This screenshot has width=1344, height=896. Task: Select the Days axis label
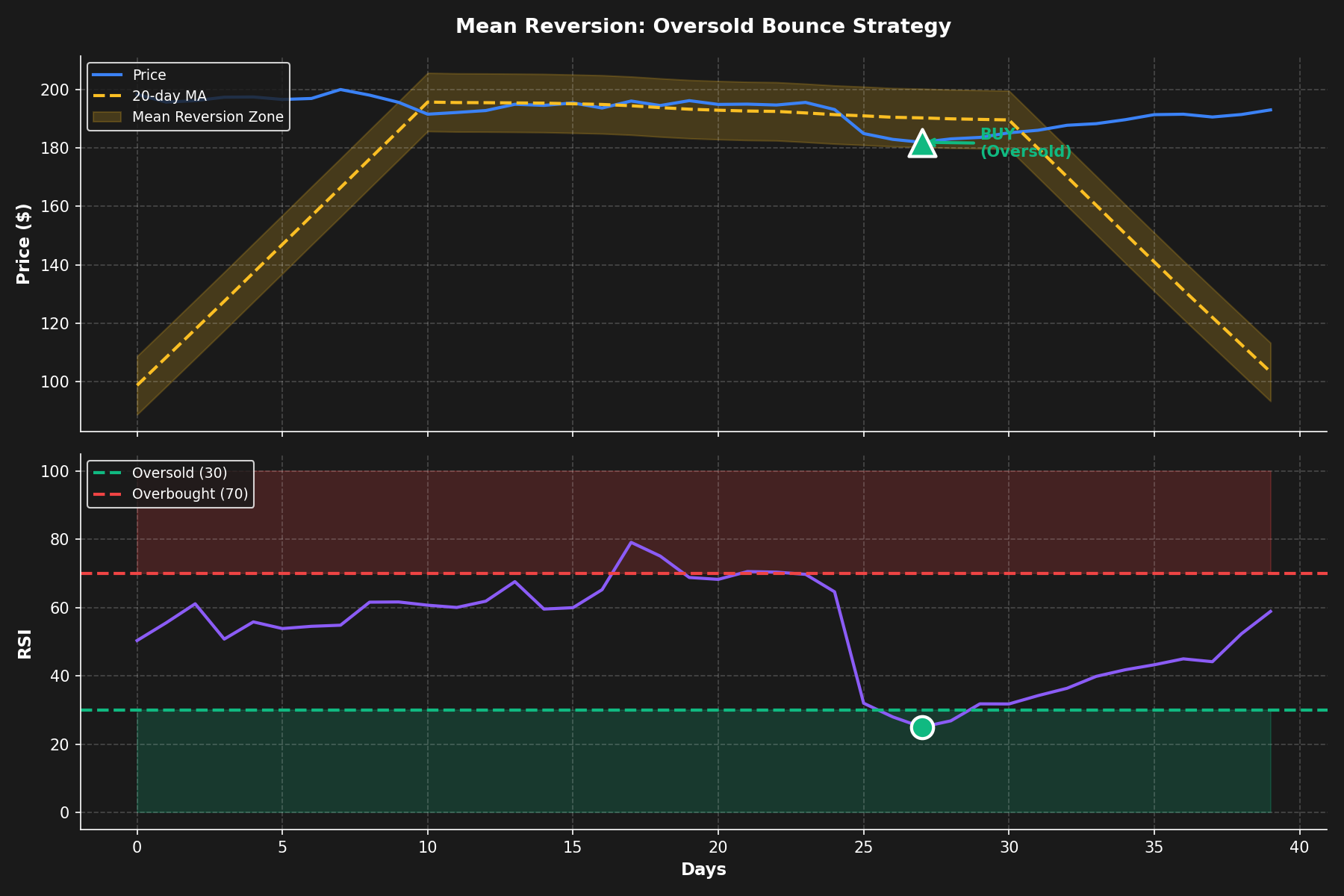click(703, 869)
